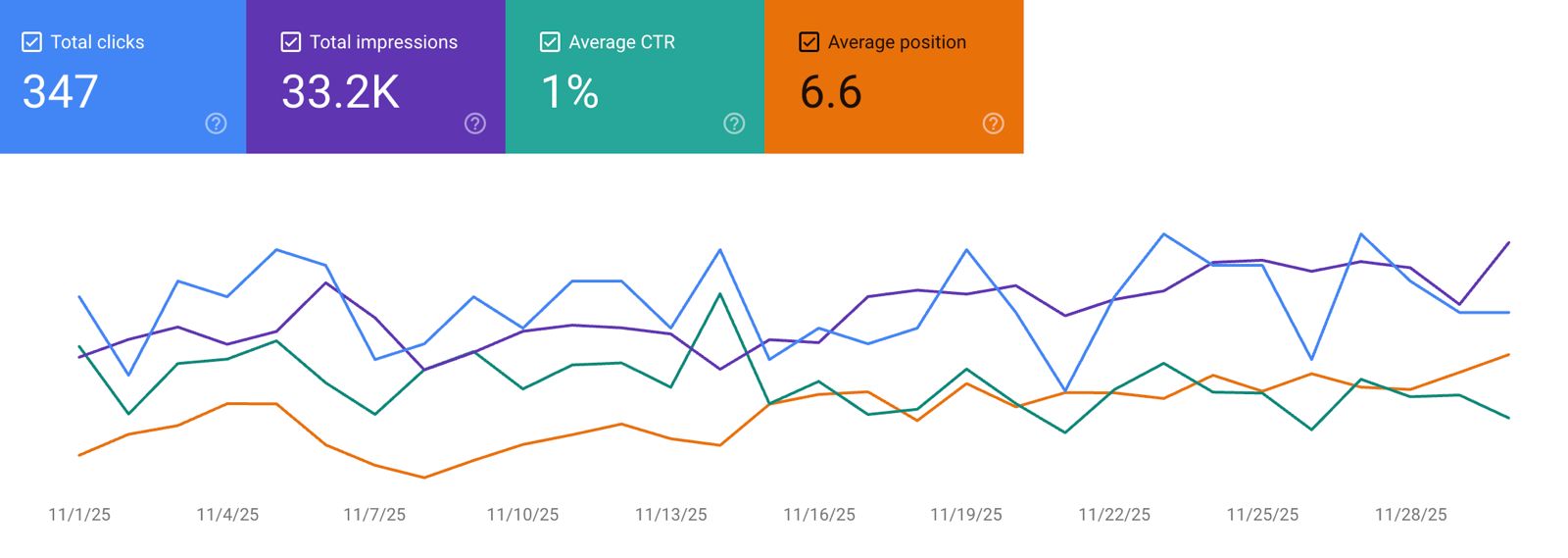This screenshot has width=1568, height=558.
Task: Click the 11/19/25 date axis label
Action: pos(966,515)
